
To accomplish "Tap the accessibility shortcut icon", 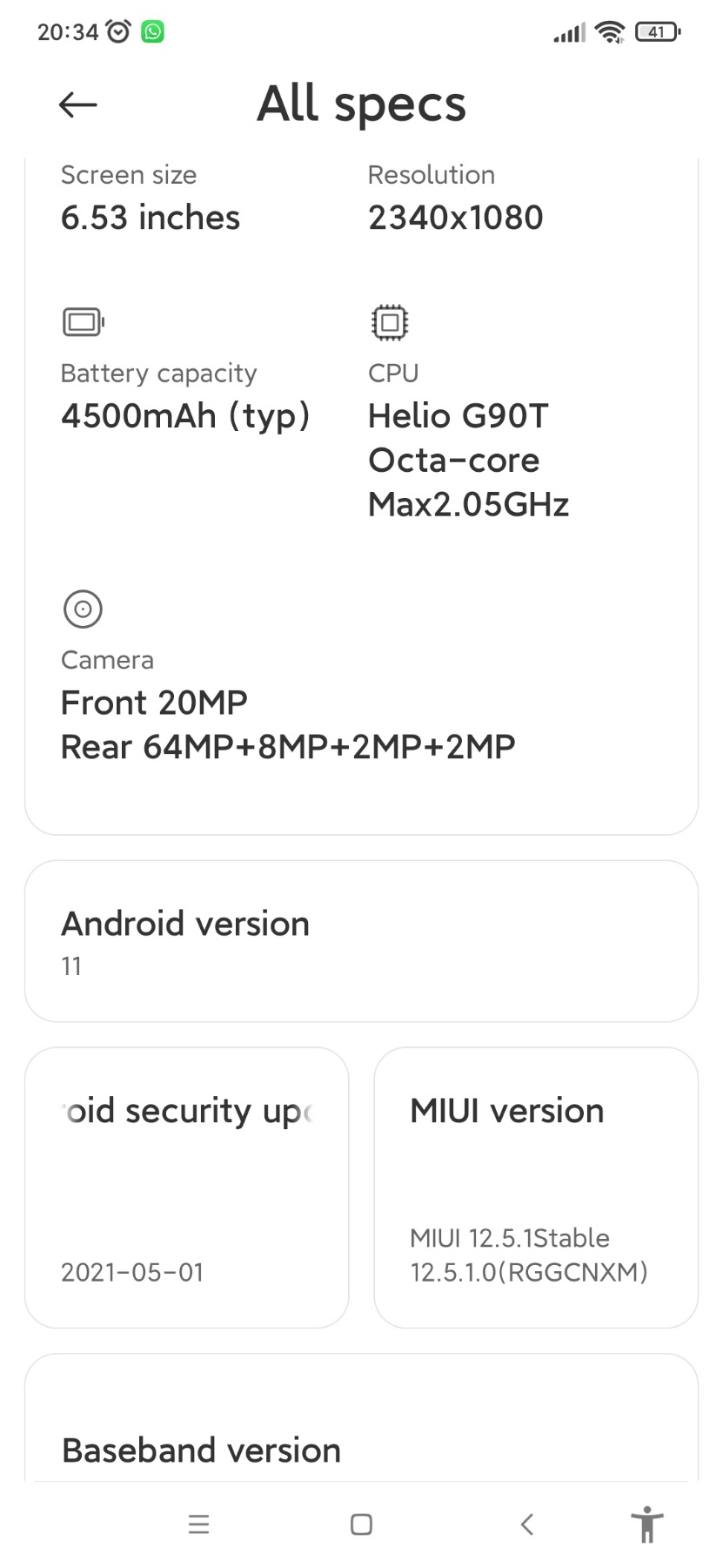I will (x=646, y=1524).
